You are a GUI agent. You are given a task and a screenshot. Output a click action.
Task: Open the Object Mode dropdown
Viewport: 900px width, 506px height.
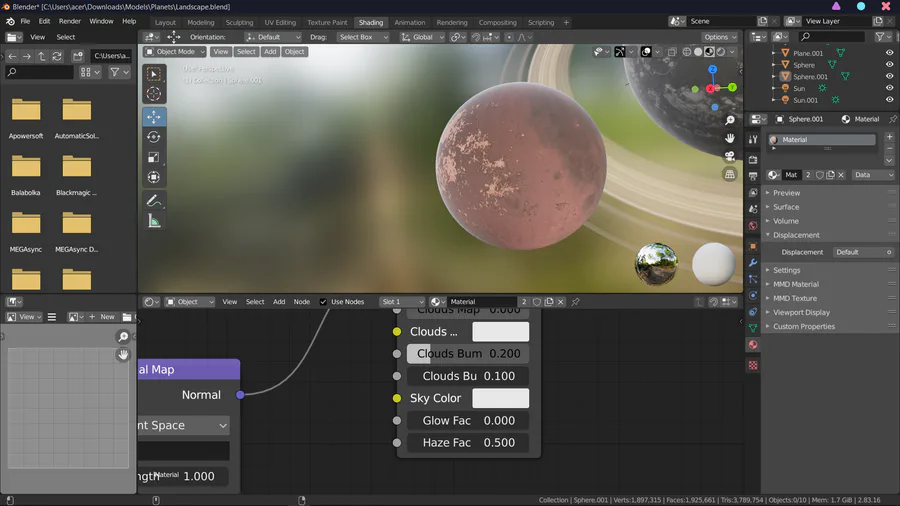point(174,52)
